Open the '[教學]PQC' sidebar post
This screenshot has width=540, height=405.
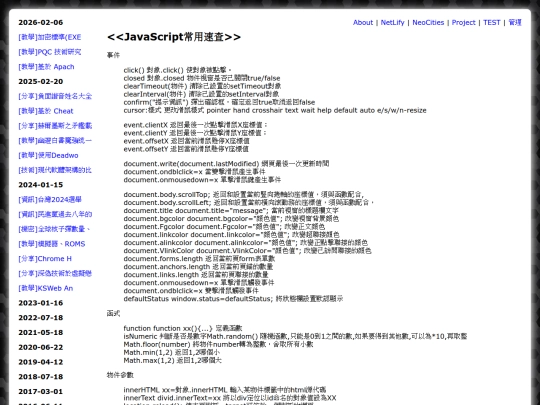click(50, 52)
